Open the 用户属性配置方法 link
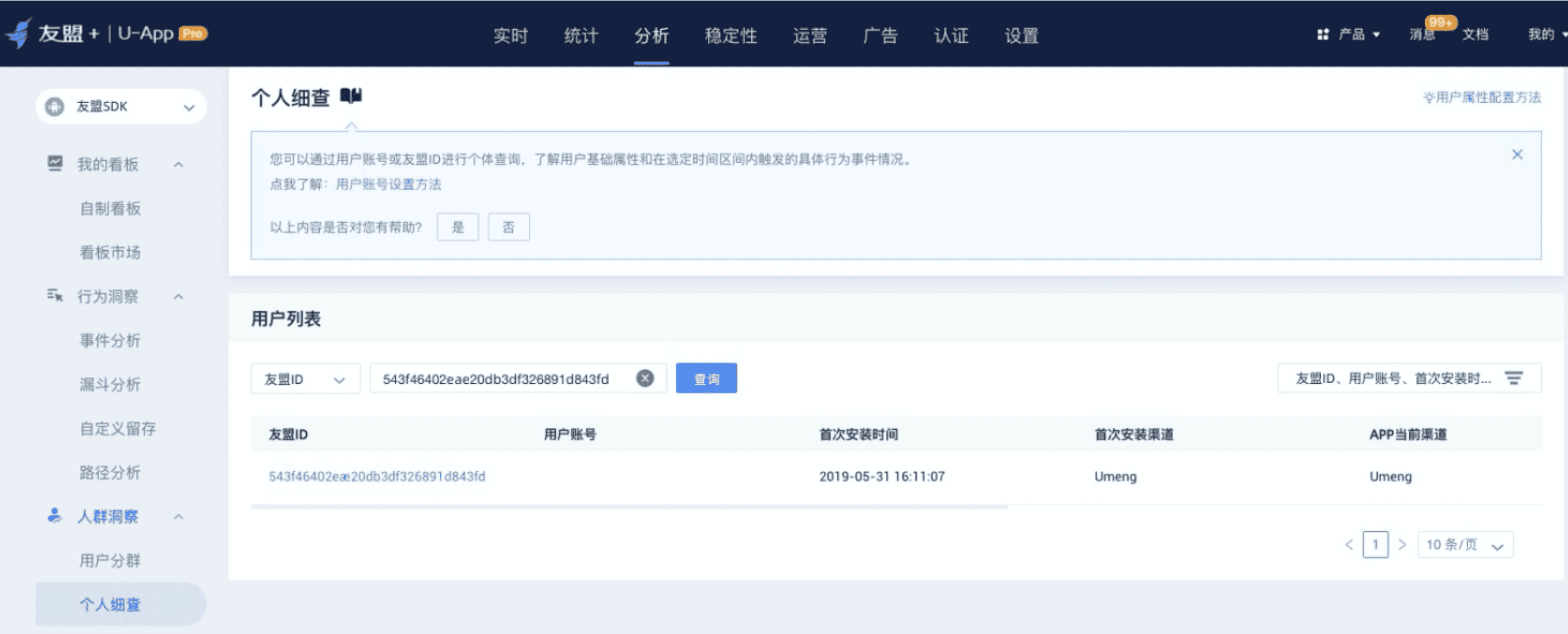The image size is (1568, 634). (x=1482, y=98)
